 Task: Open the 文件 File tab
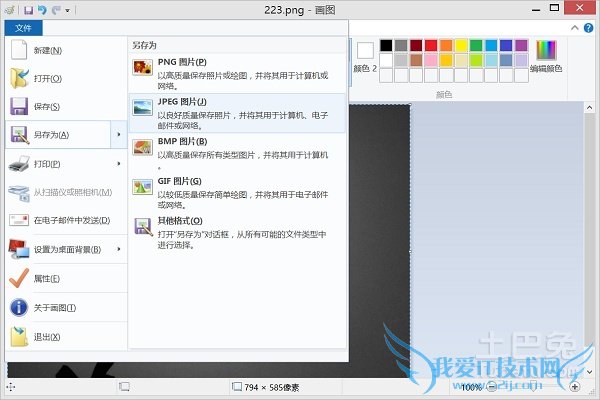click(23, 28)
